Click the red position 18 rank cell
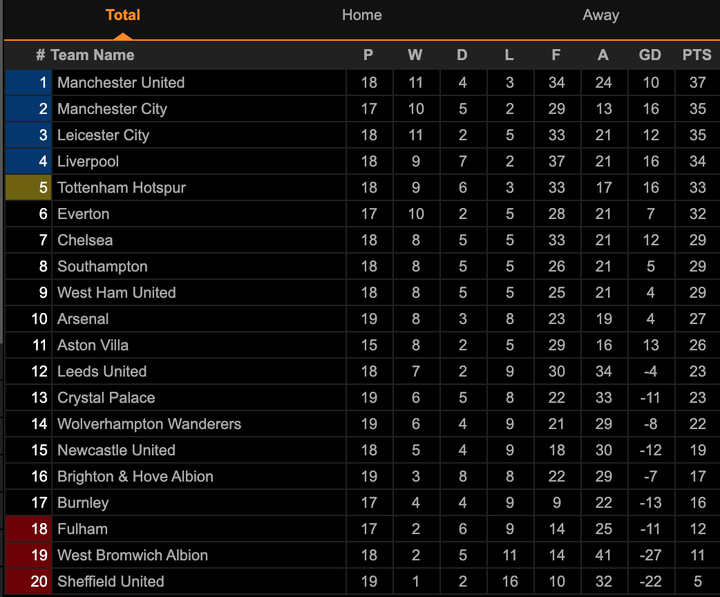The image size is (720, 597). click(28, 529)
